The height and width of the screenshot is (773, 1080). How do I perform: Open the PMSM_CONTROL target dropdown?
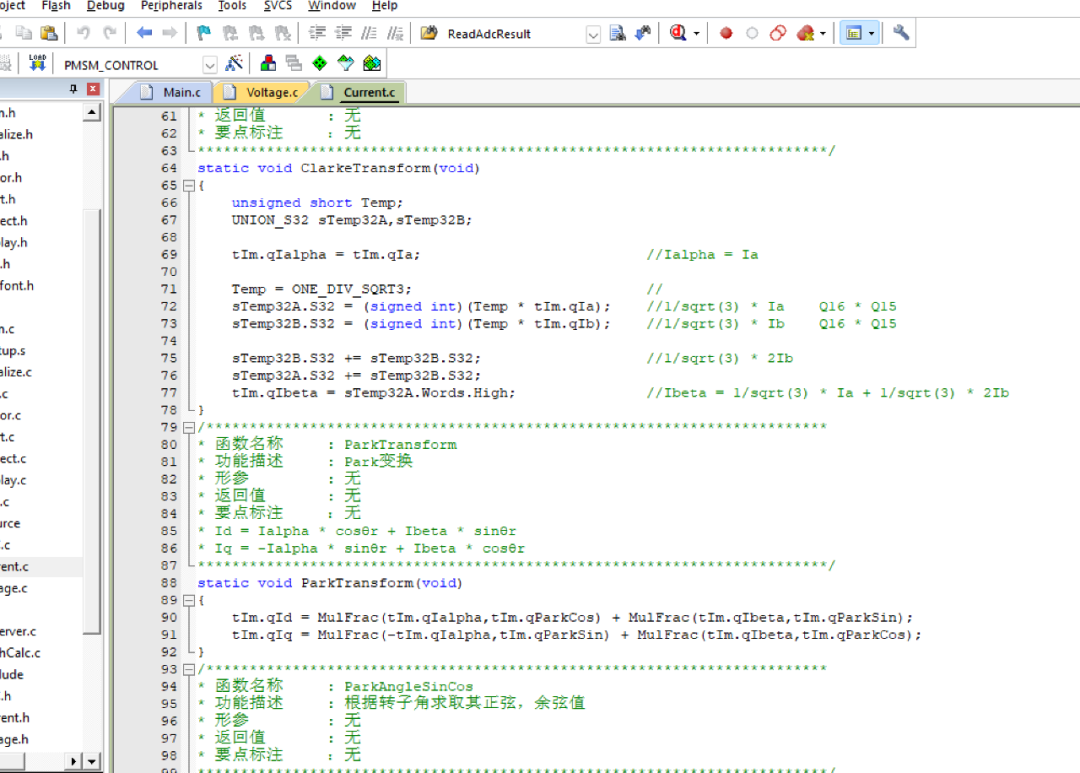209,65
